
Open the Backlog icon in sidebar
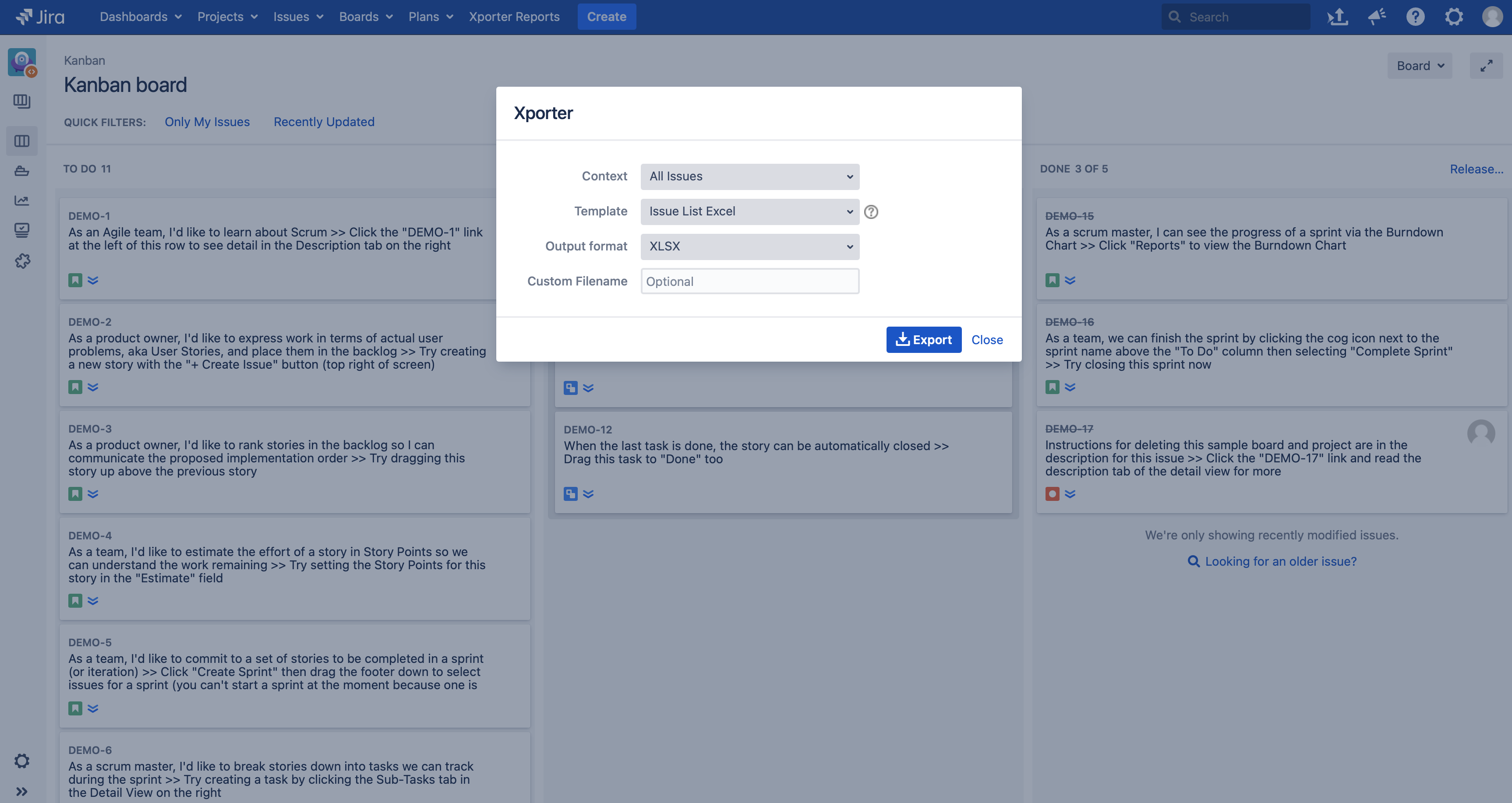coord(22,102)
